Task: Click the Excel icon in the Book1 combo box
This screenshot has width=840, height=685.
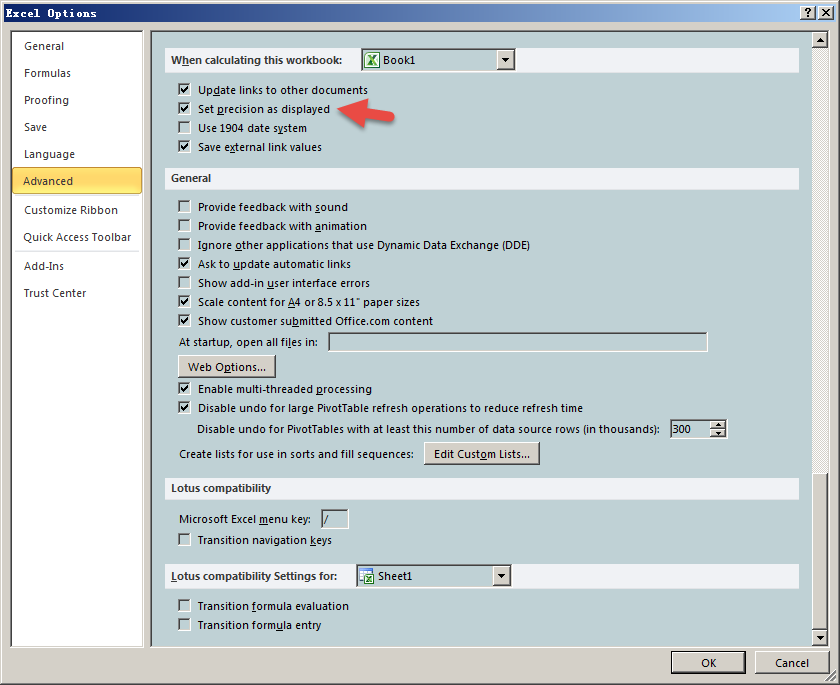Action: point(371,60)
